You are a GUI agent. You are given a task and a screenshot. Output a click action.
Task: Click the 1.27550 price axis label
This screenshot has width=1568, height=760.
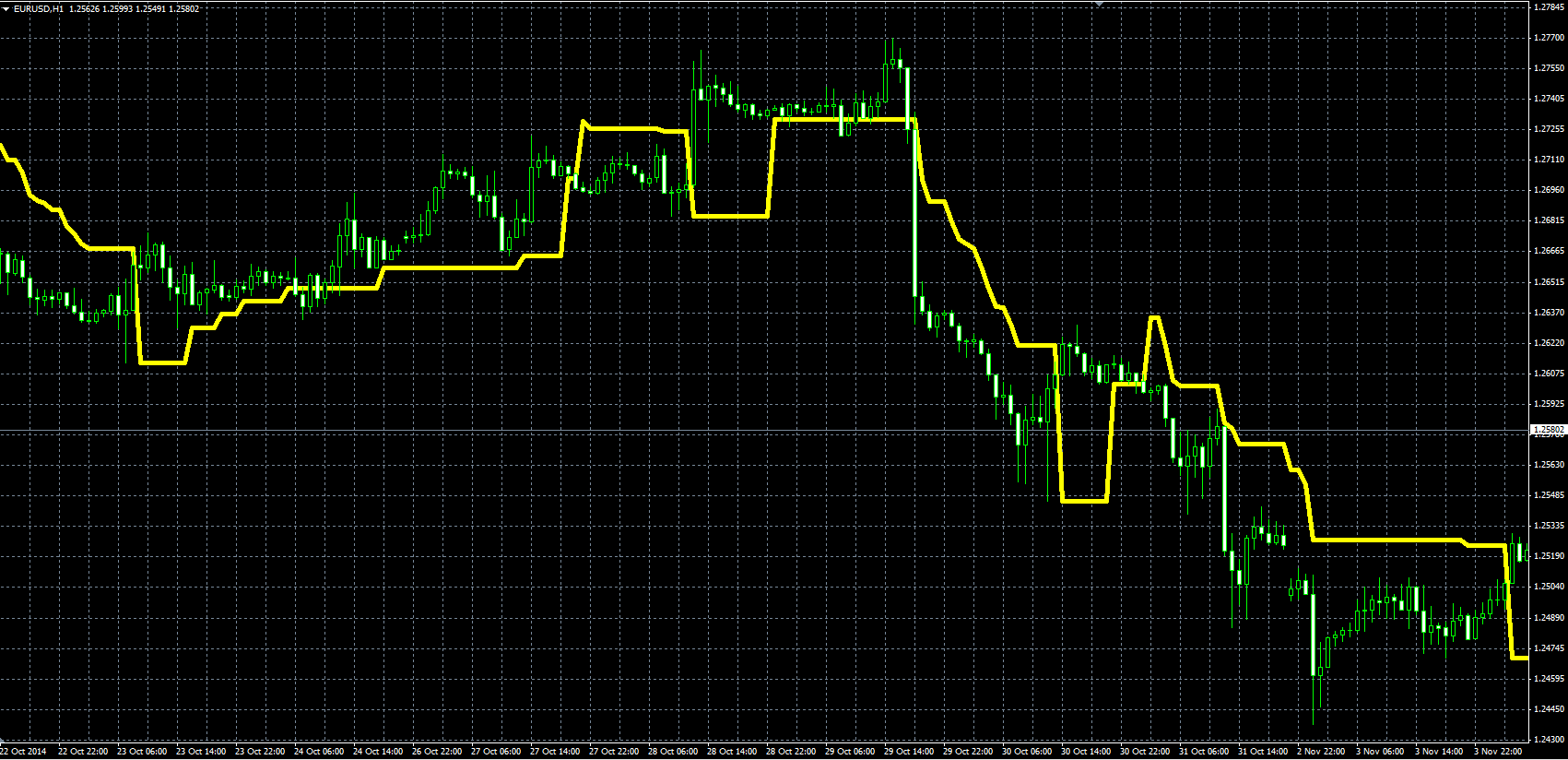(x=1550, y=68)
